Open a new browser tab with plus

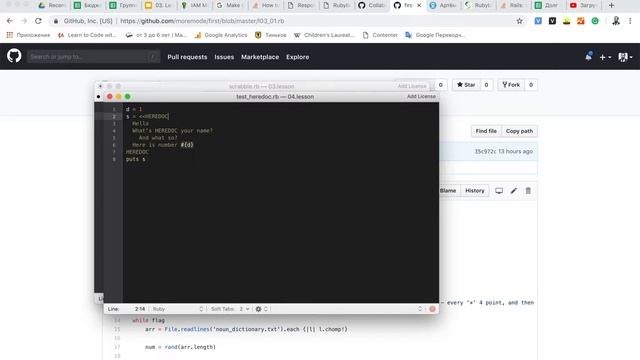pyautogui.click(x=611, y=5)
